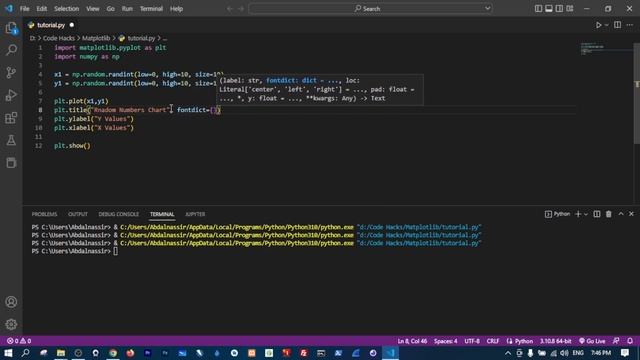
Task: Open Windows taskbar search
Action: click(x=25, y=353)
